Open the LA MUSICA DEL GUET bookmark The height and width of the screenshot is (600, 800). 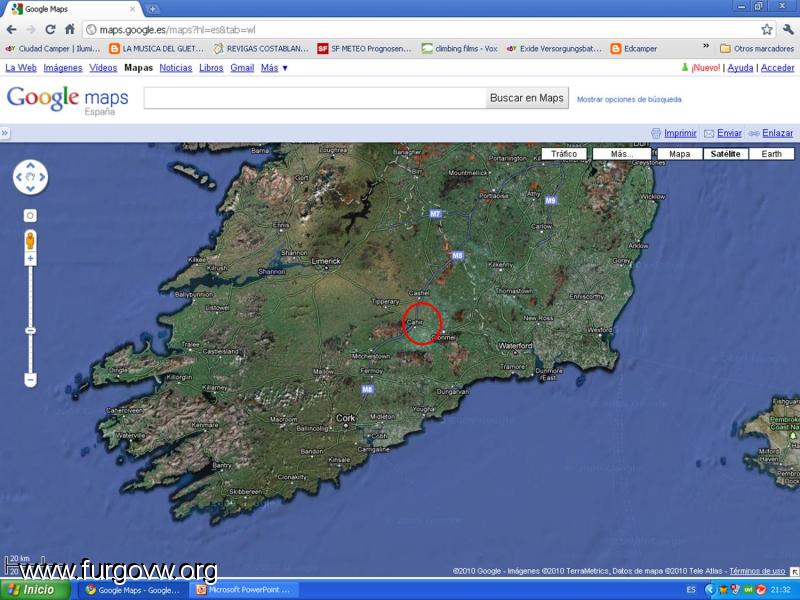(157, 48)
